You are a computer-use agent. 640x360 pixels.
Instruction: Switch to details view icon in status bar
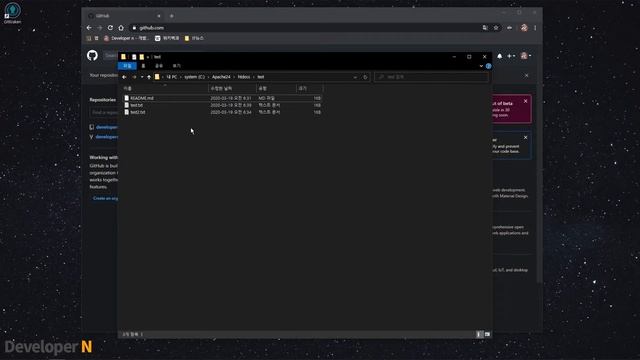point(479,334)
